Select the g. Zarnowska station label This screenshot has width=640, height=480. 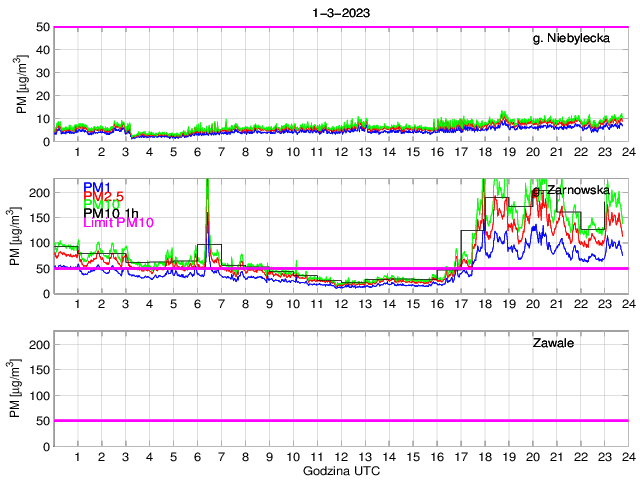pos(570,190)
